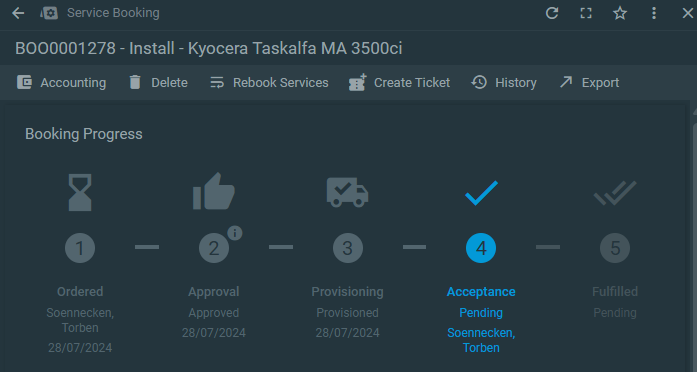Click the Soennecken, Torben acceptance link

coord(481,340)
